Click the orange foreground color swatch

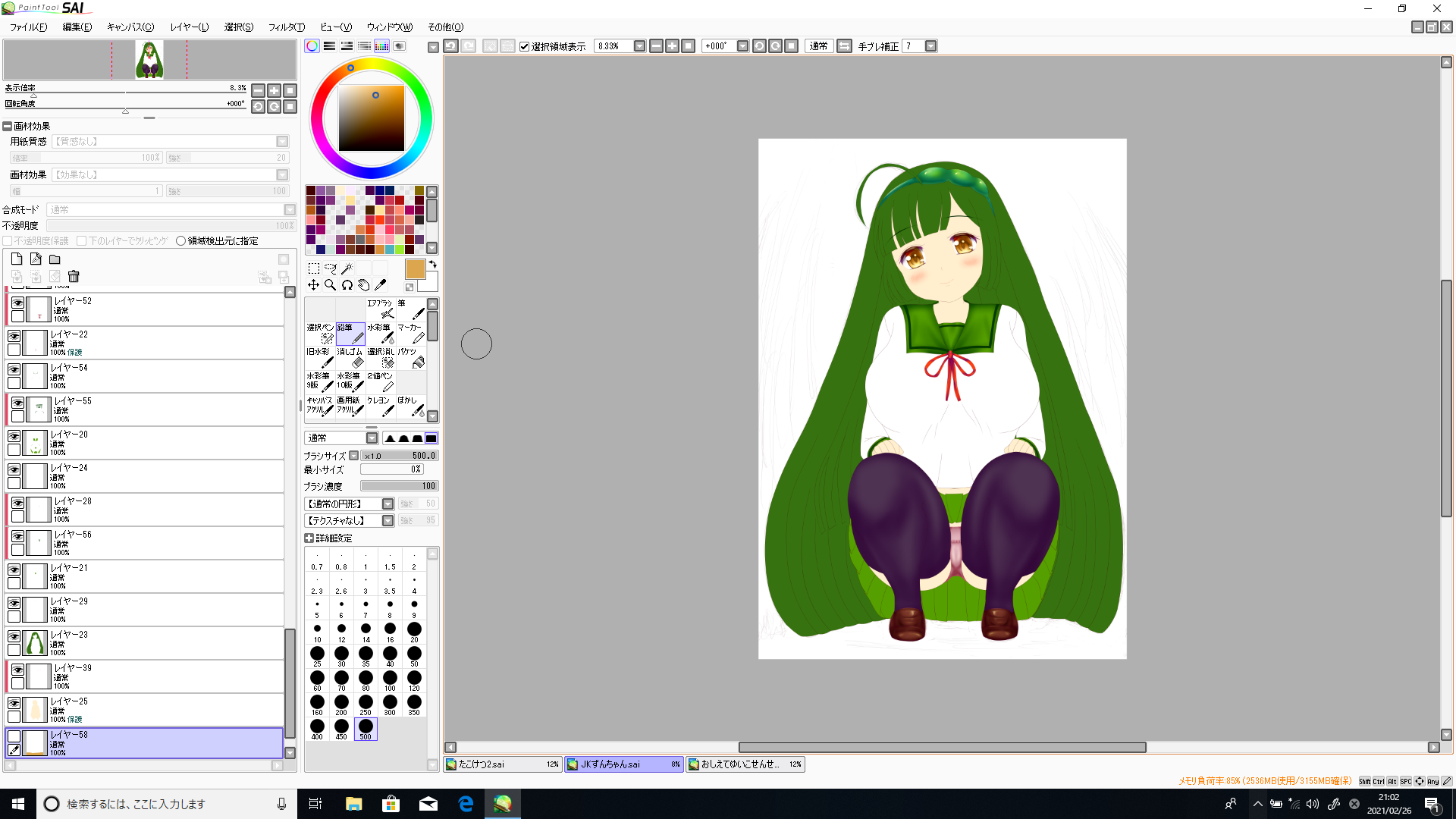[415, 269]
